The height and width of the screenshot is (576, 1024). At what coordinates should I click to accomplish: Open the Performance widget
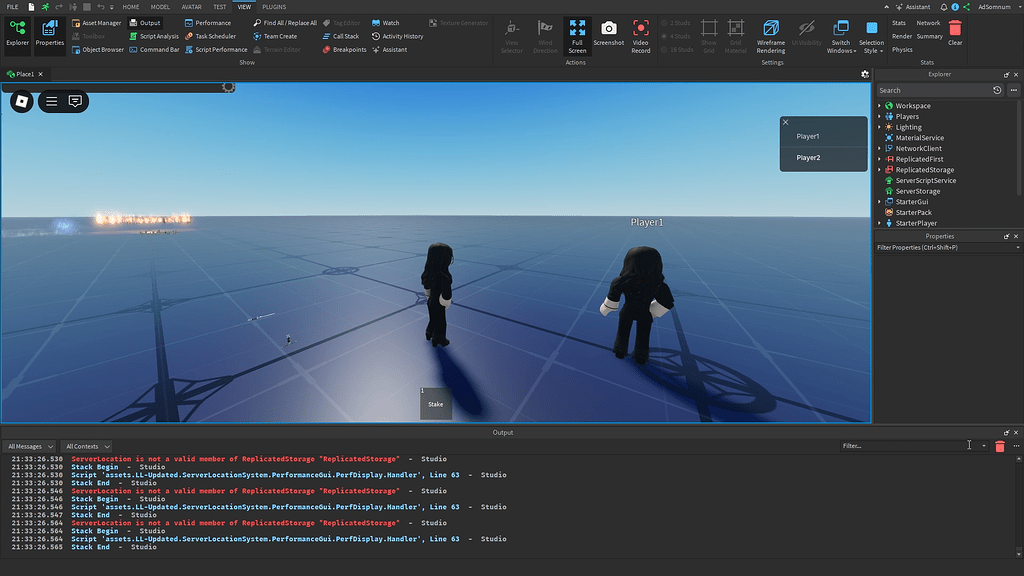(208, 23)
